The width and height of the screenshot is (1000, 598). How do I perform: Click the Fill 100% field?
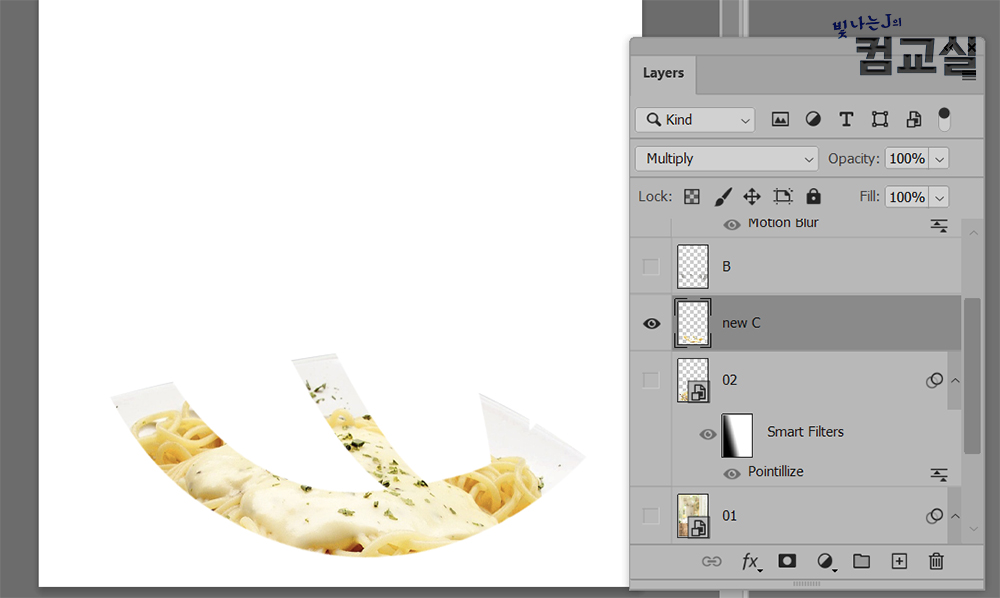(x=907, y=198)
